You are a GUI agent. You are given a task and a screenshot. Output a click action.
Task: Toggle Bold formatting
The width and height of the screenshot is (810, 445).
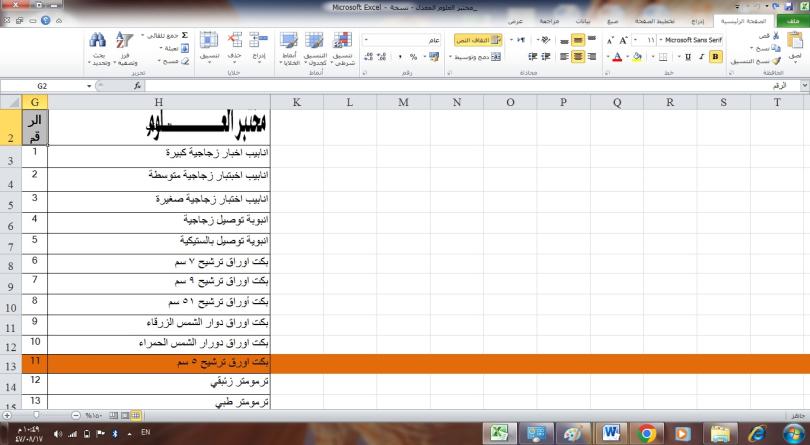click(x=715, y=56)
